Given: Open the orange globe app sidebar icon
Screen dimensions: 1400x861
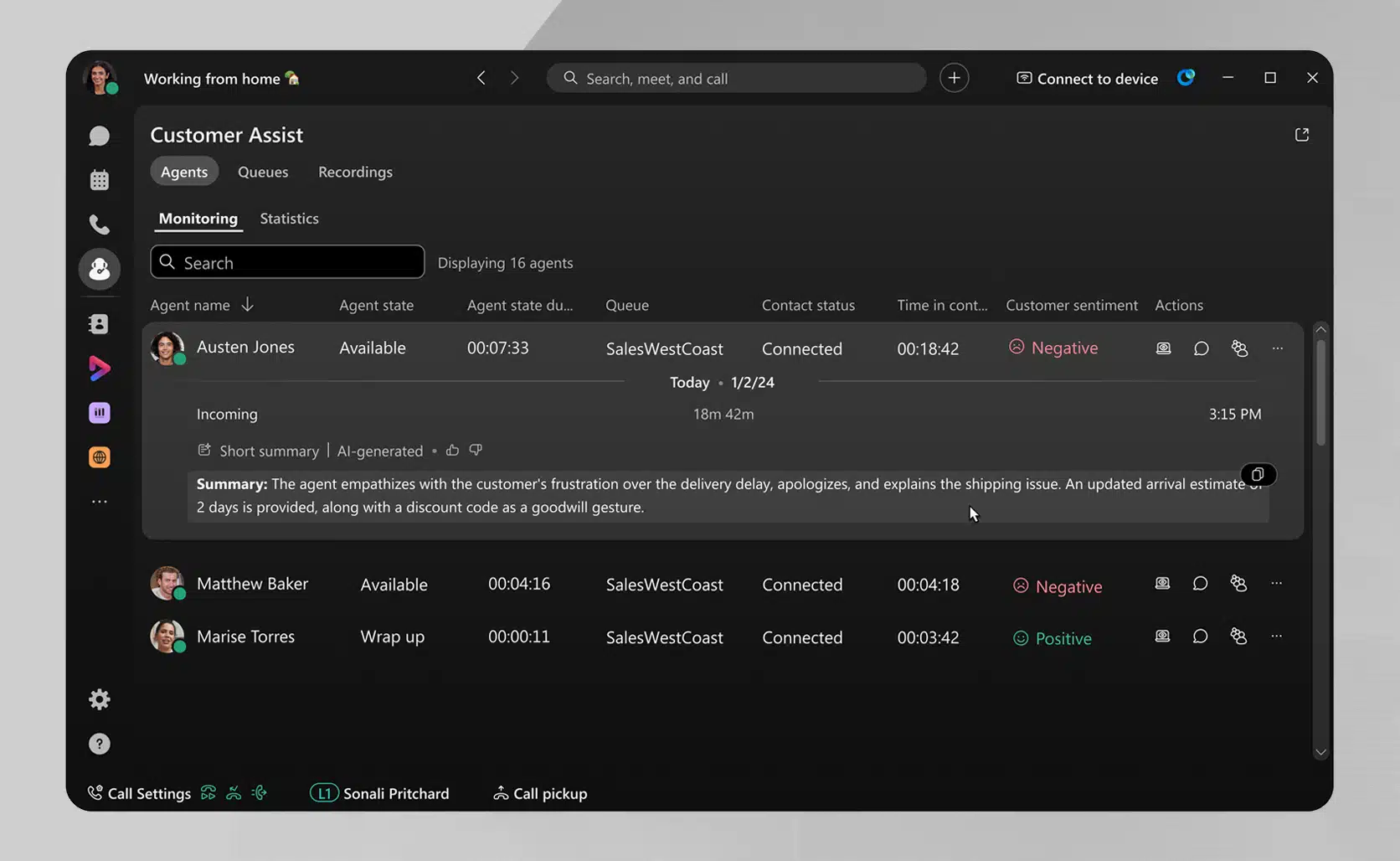Looking at the screenshot, I should [99, 457].
